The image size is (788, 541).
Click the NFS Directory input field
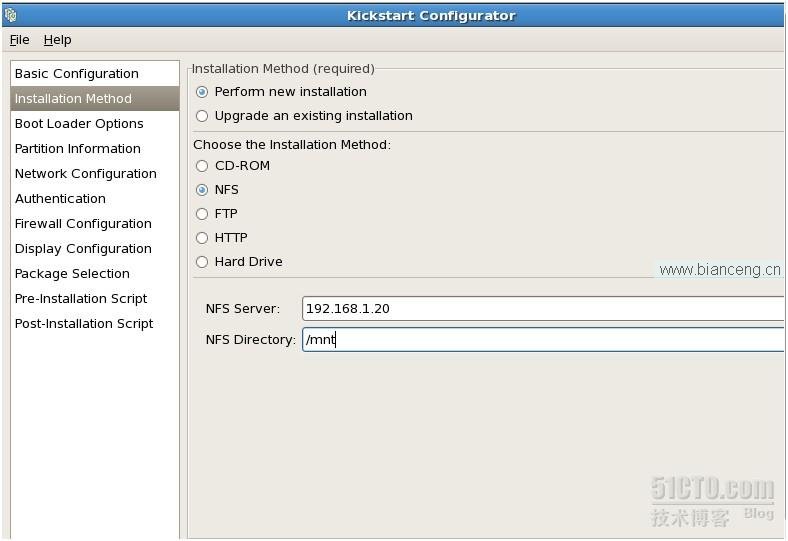coord(543,340)
